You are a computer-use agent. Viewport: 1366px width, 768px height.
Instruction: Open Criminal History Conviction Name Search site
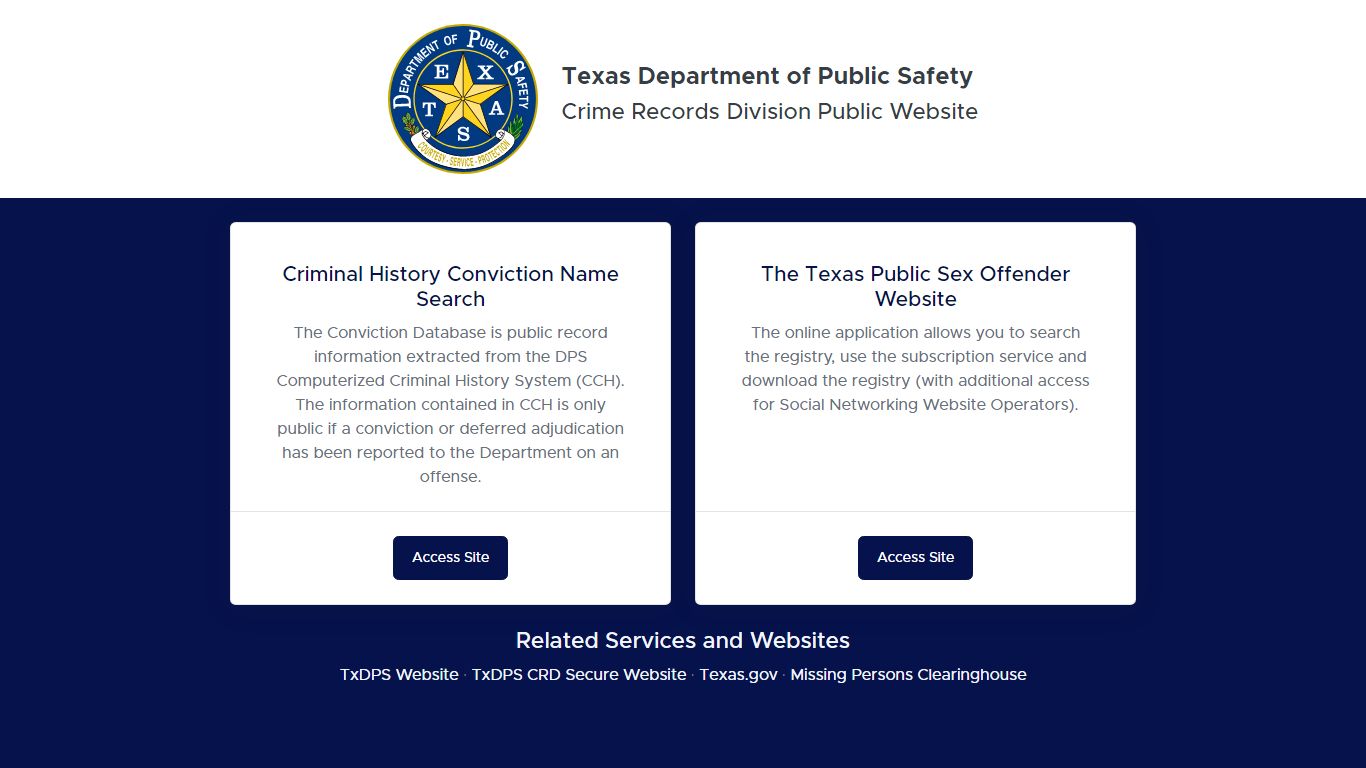(x=450, y=558)
